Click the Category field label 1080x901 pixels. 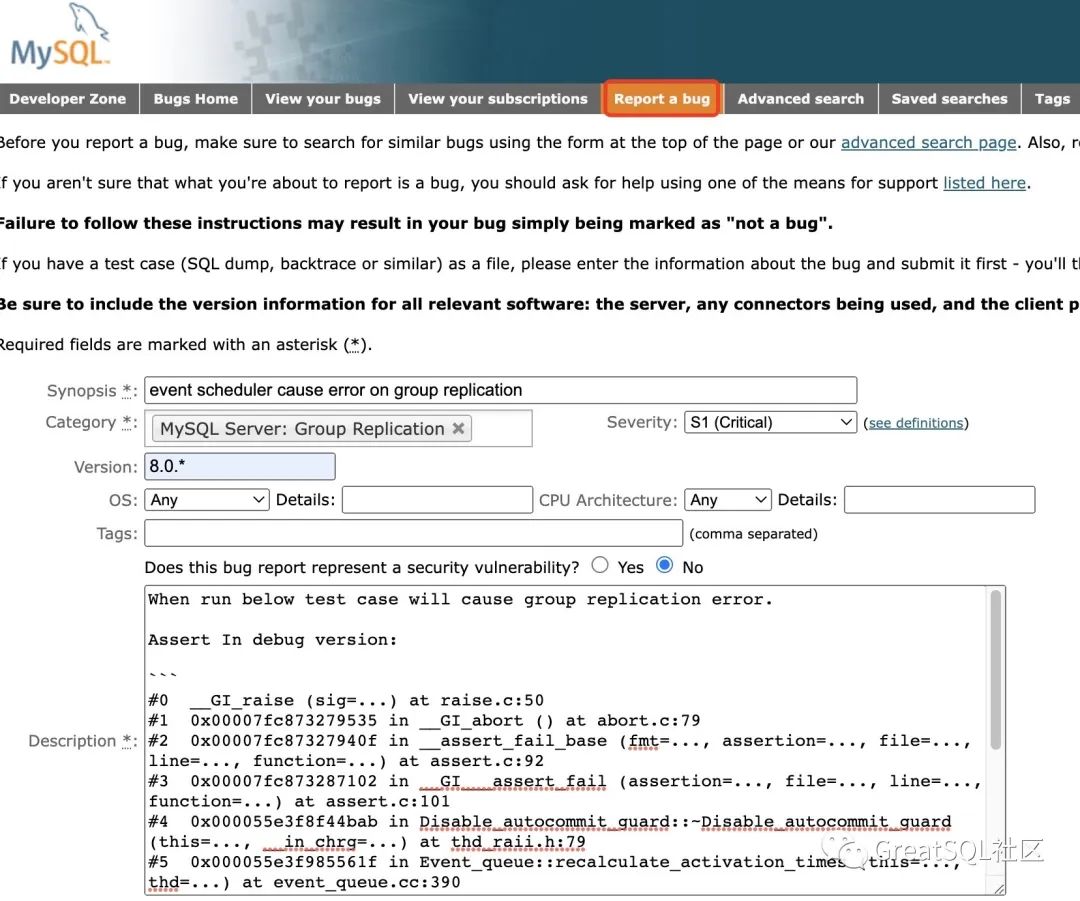(90, 422)
